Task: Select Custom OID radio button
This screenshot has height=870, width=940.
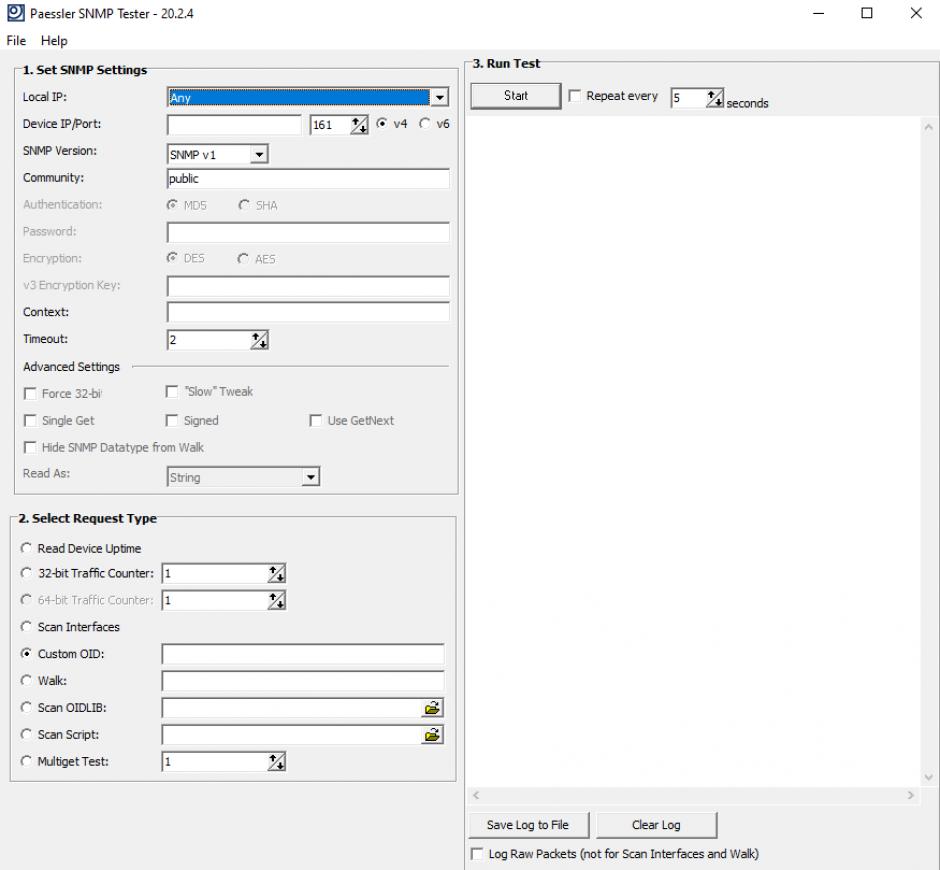Action: (26, 654)
